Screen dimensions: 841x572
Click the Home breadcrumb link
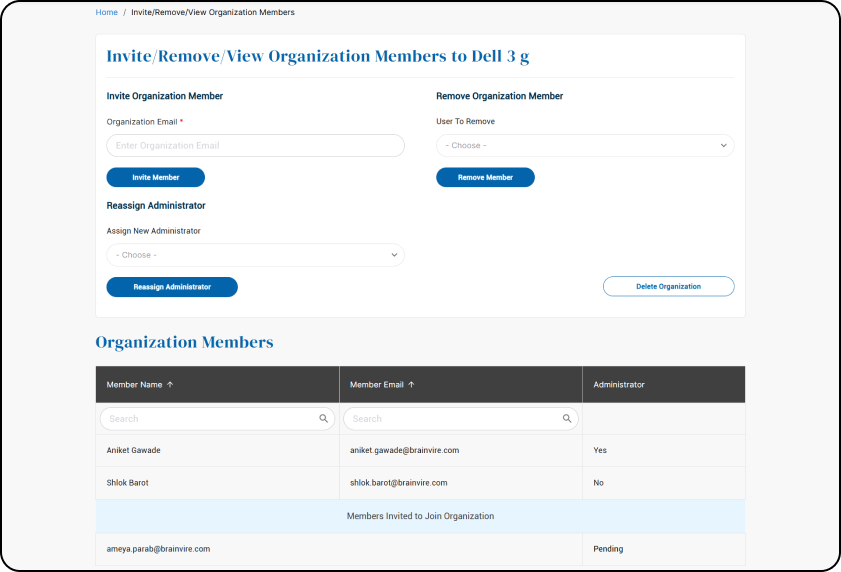106,12
